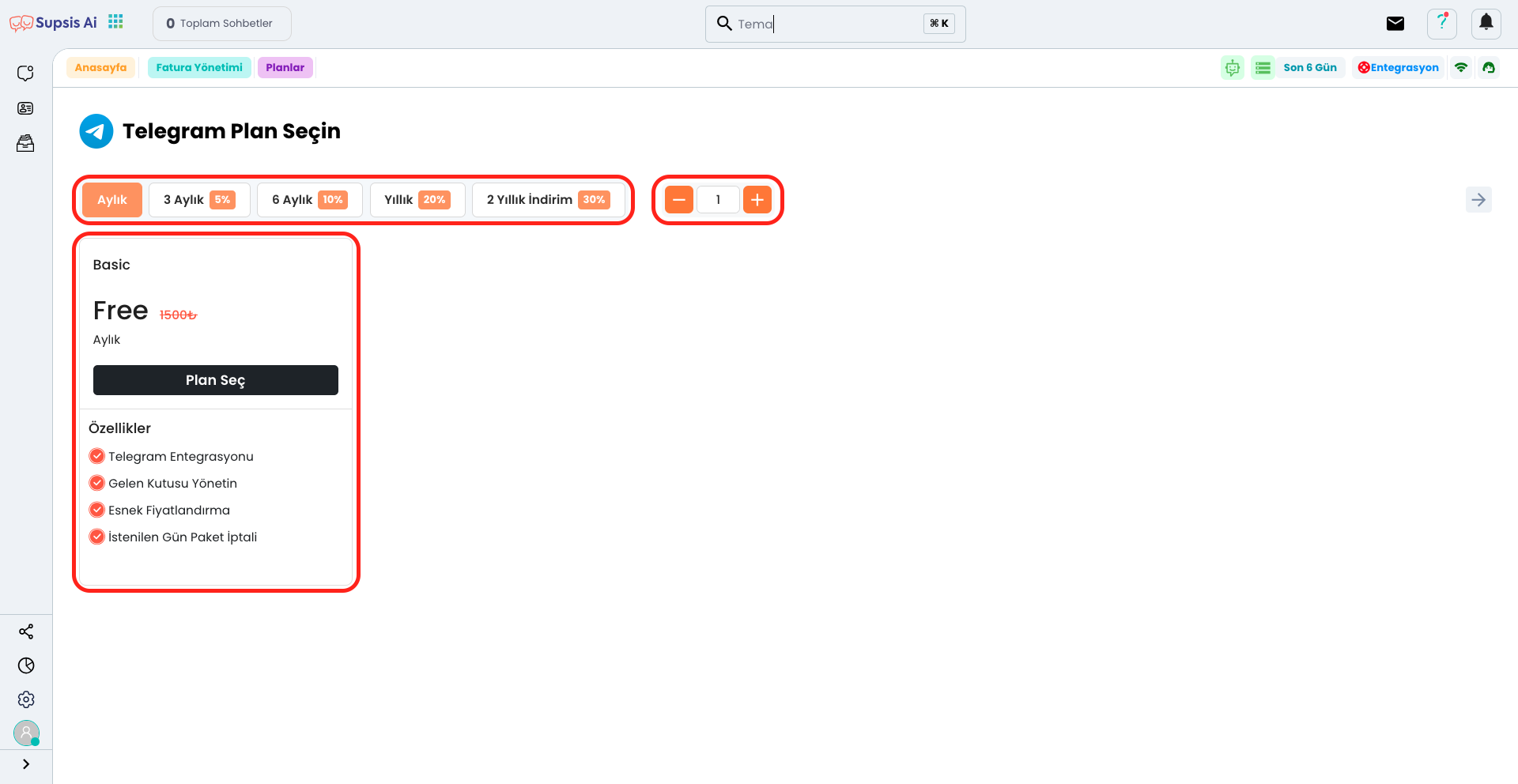Click the Telegram logo icon
1518x784 pixels.
point(96,131)
